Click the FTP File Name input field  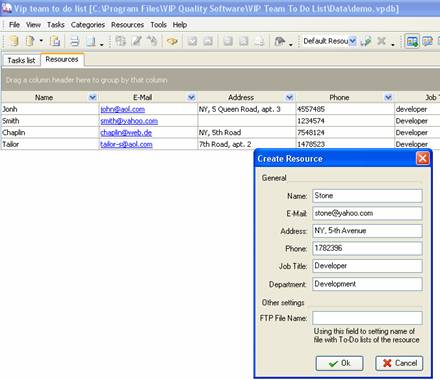(x=367, y=318)
